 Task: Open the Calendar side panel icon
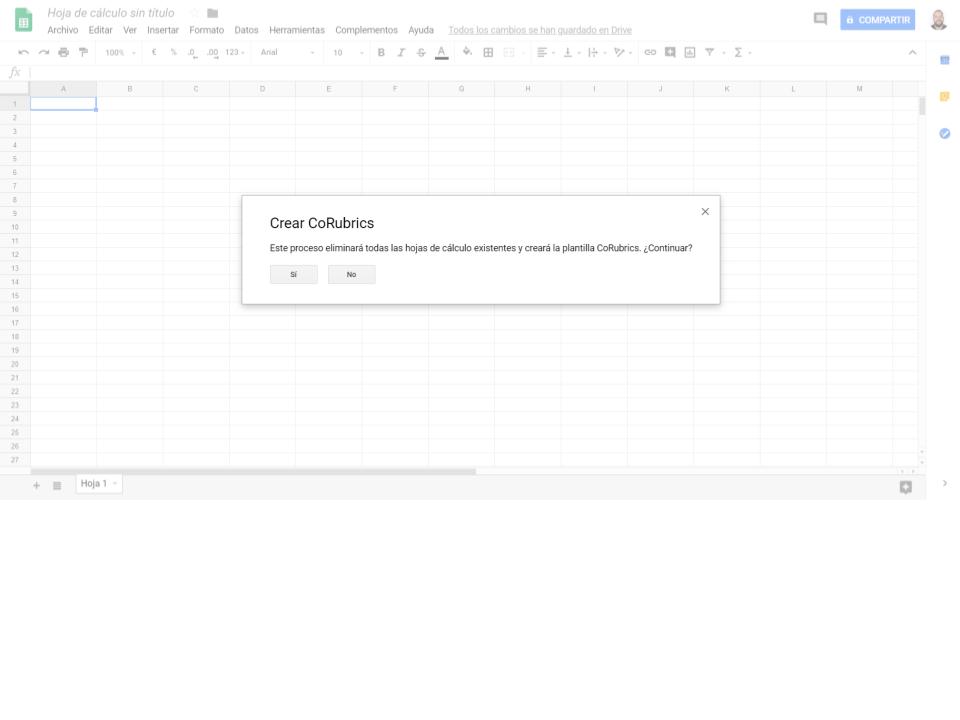tap(945, 60)
